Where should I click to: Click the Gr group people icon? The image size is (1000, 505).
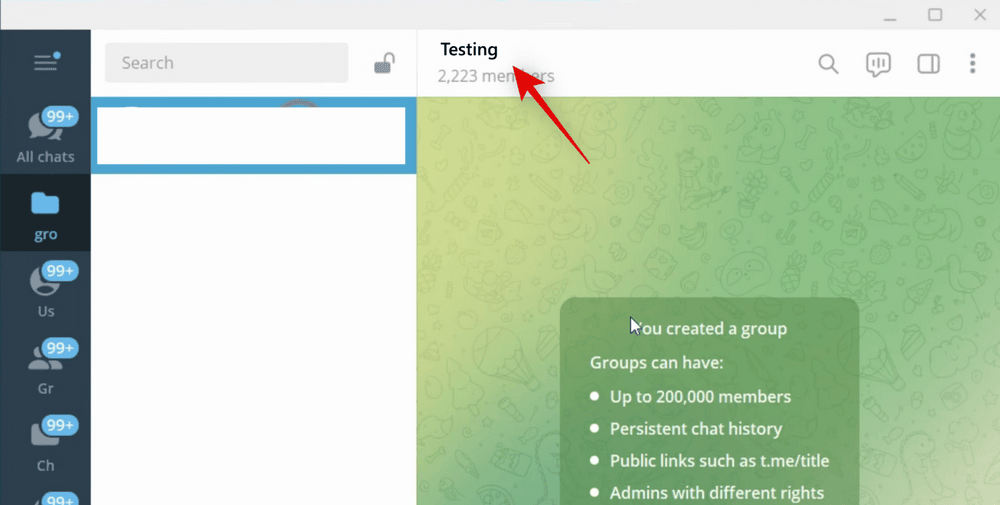43,358
